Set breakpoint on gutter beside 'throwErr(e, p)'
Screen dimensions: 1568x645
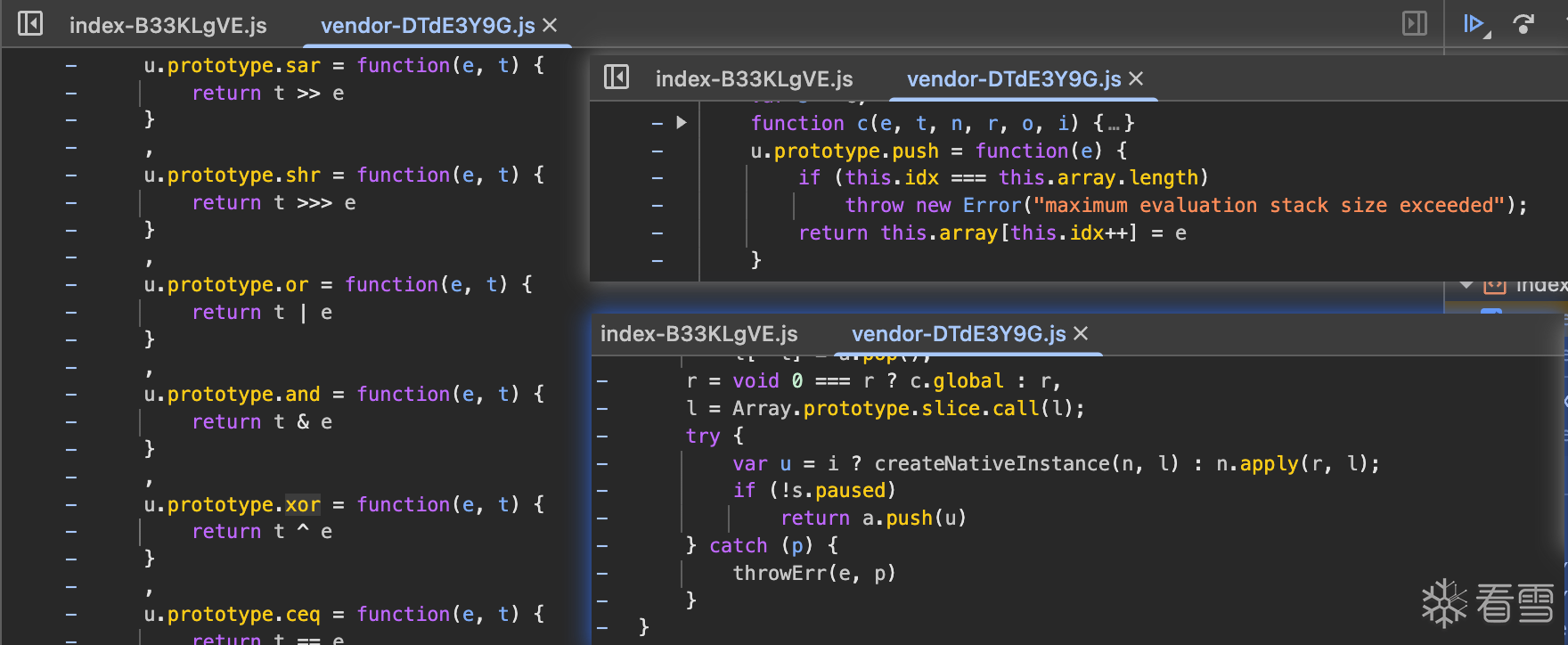coord(602,574)
